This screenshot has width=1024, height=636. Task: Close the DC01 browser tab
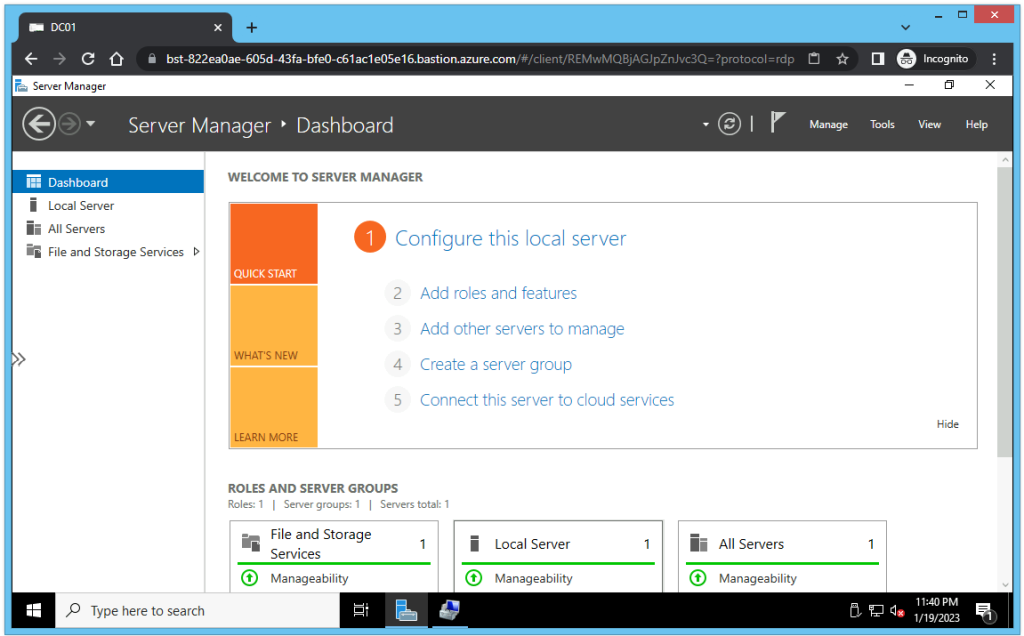click(217, 27)
